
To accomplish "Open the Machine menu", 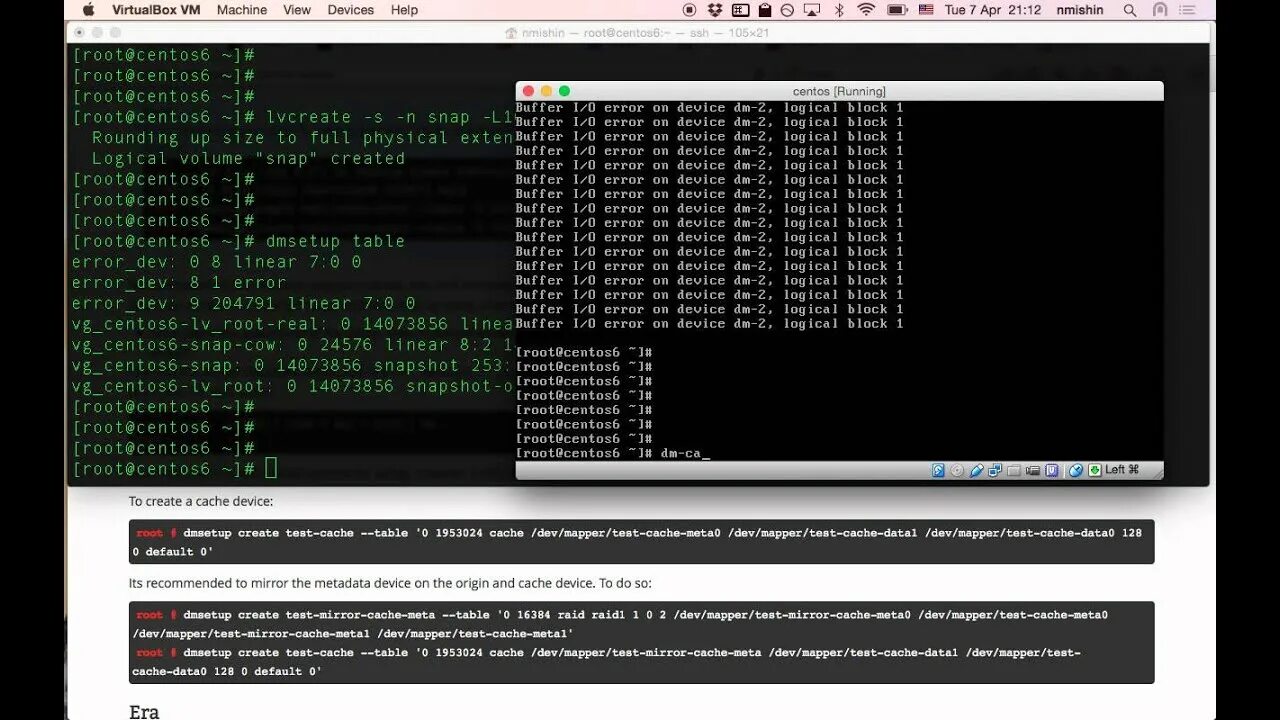I will coord(242,10).
